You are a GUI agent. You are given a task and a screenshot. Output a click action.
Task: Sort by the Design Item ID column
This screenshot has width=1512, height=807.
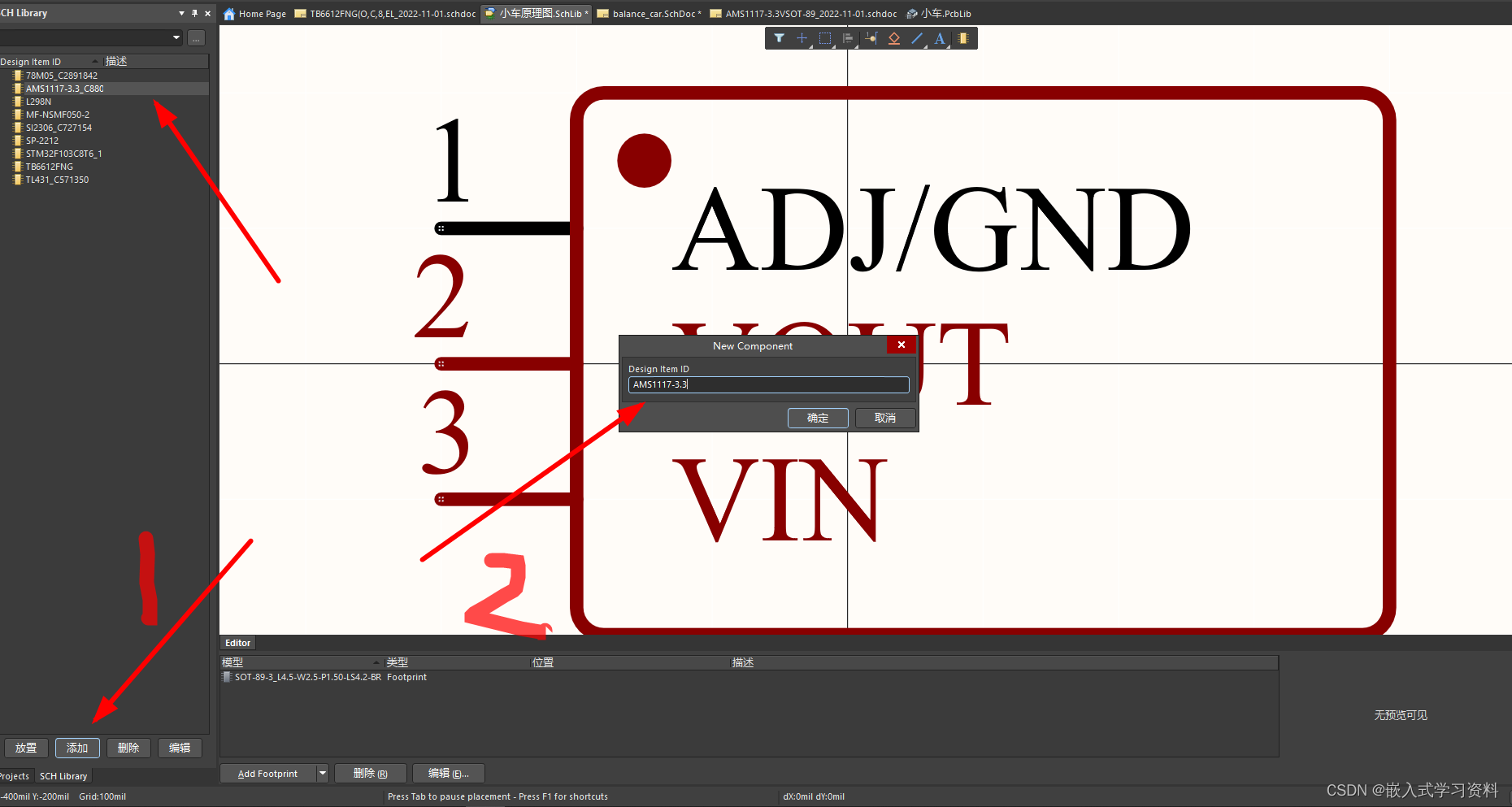tap(49, 62)
